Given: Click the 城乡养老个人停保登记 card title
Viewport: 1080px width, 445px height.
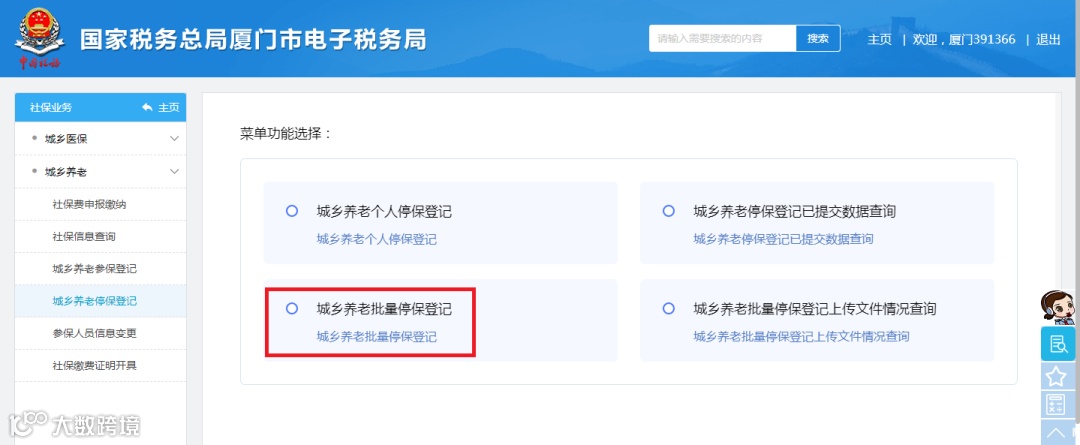Looking at the screenshot, I should 384,211.
